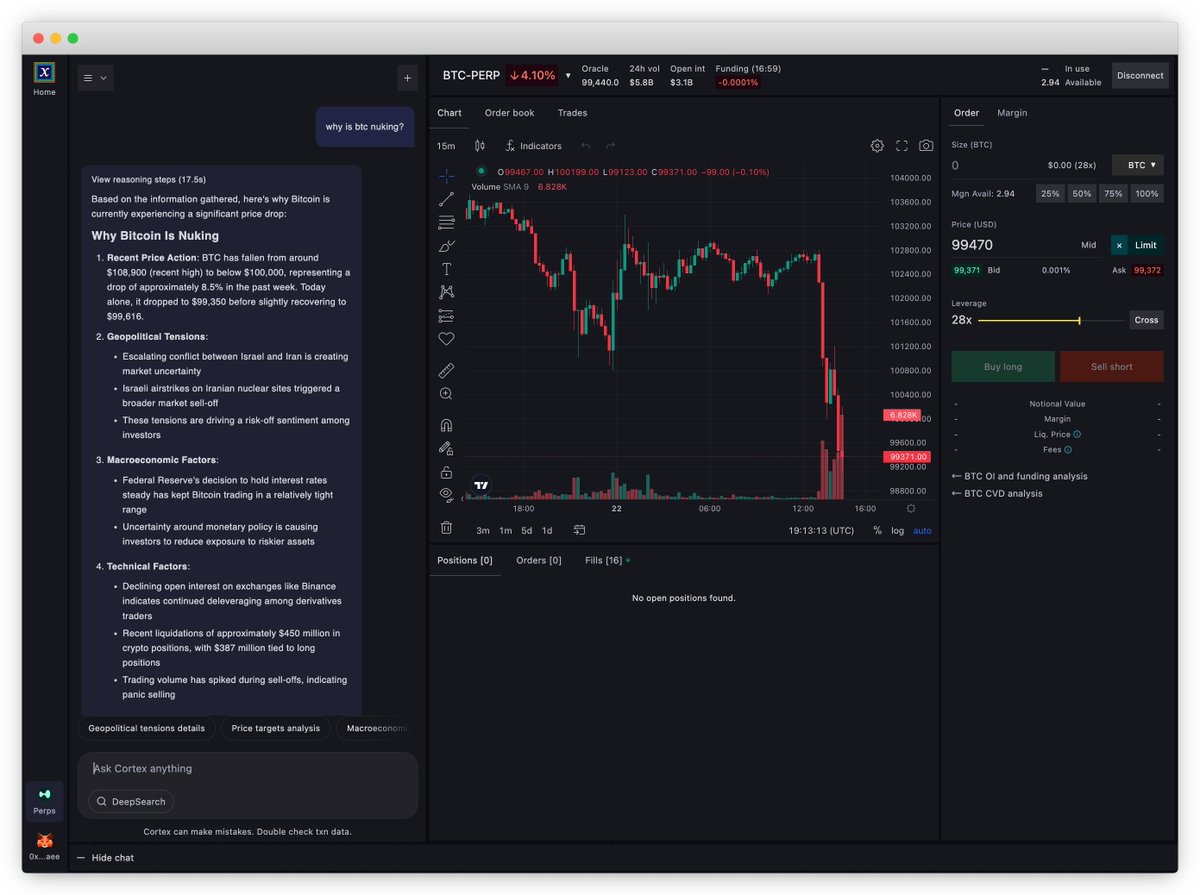This screenshot has height=895, width=1200.
Task: Click the Ask Cortex anything input
Action: [x=247, y=768]
